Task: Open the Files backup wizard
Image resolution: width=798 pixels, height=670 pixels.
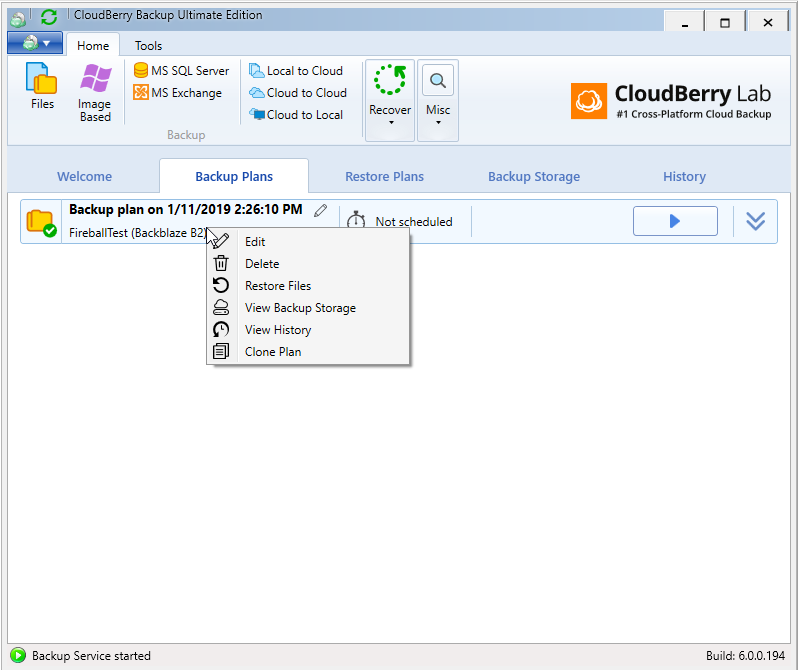Action: 42,86
